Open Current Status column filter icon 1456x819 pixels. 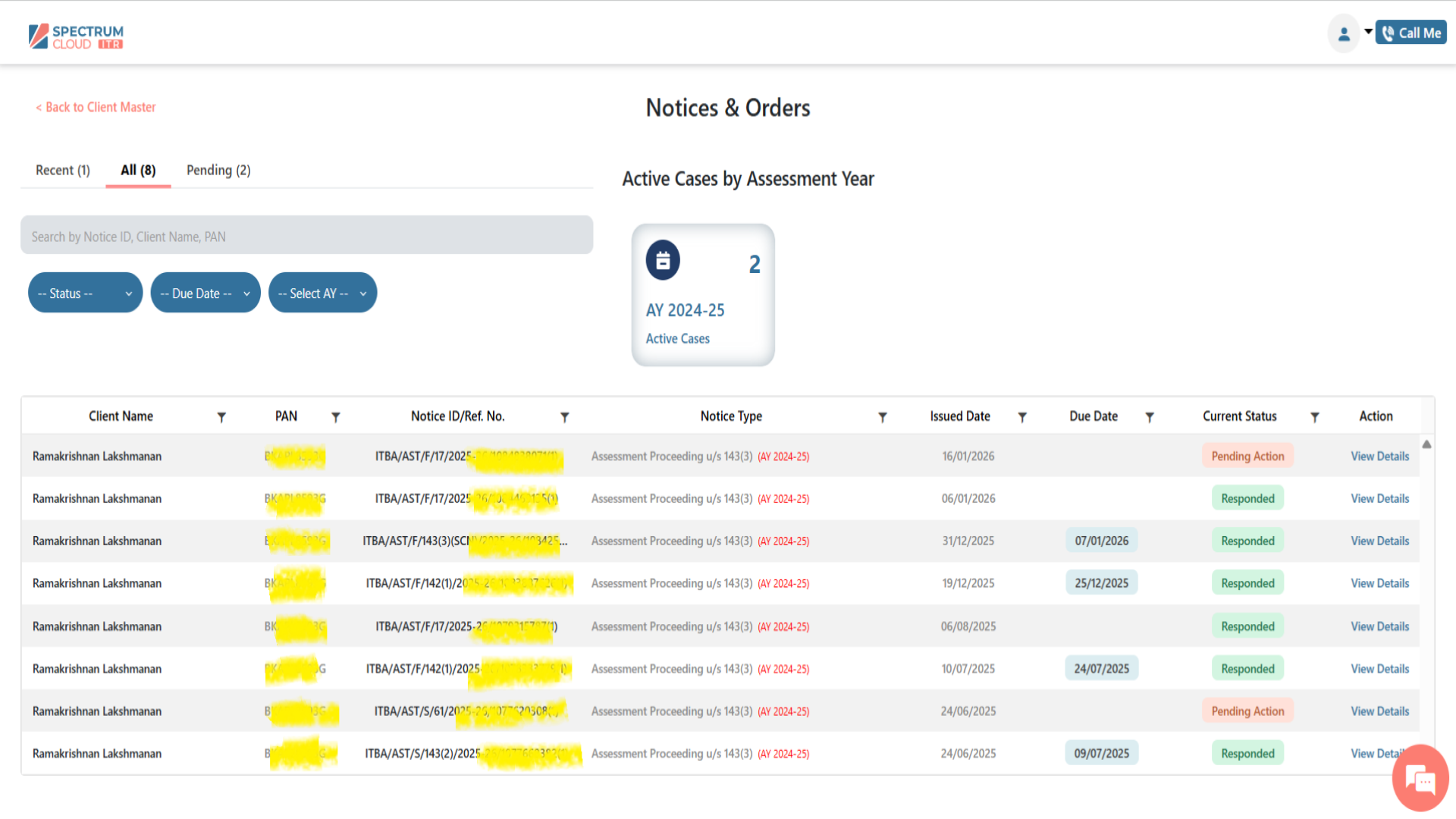pos(1315,417)
